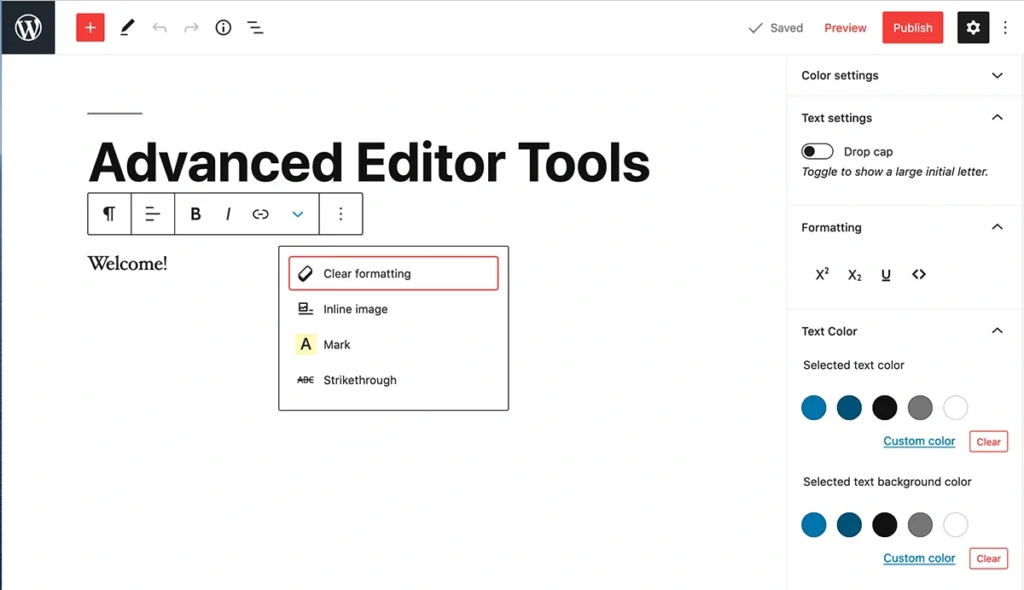This screenshot has height=590, width=1024.
Task: Apply subscript formatting
Action: point(854,274)
